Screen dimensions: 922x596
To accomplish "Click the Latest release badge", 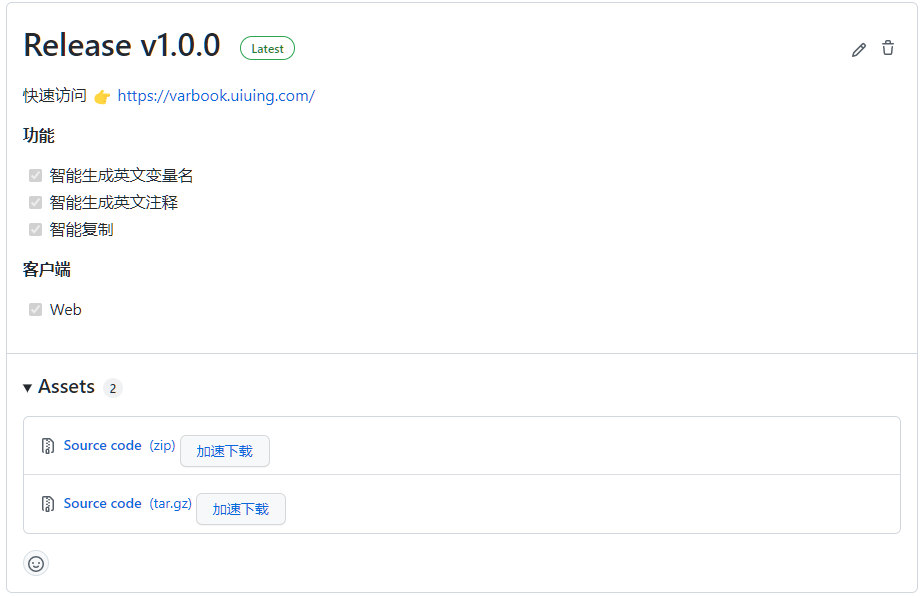I will tap(267, 49).
